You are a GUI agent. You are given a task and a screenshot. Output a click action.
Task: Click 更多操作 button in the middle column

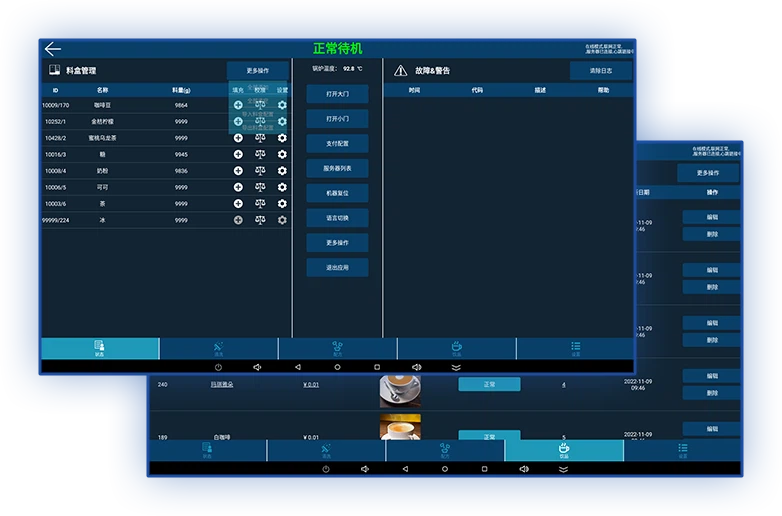[x=338, y=243]
